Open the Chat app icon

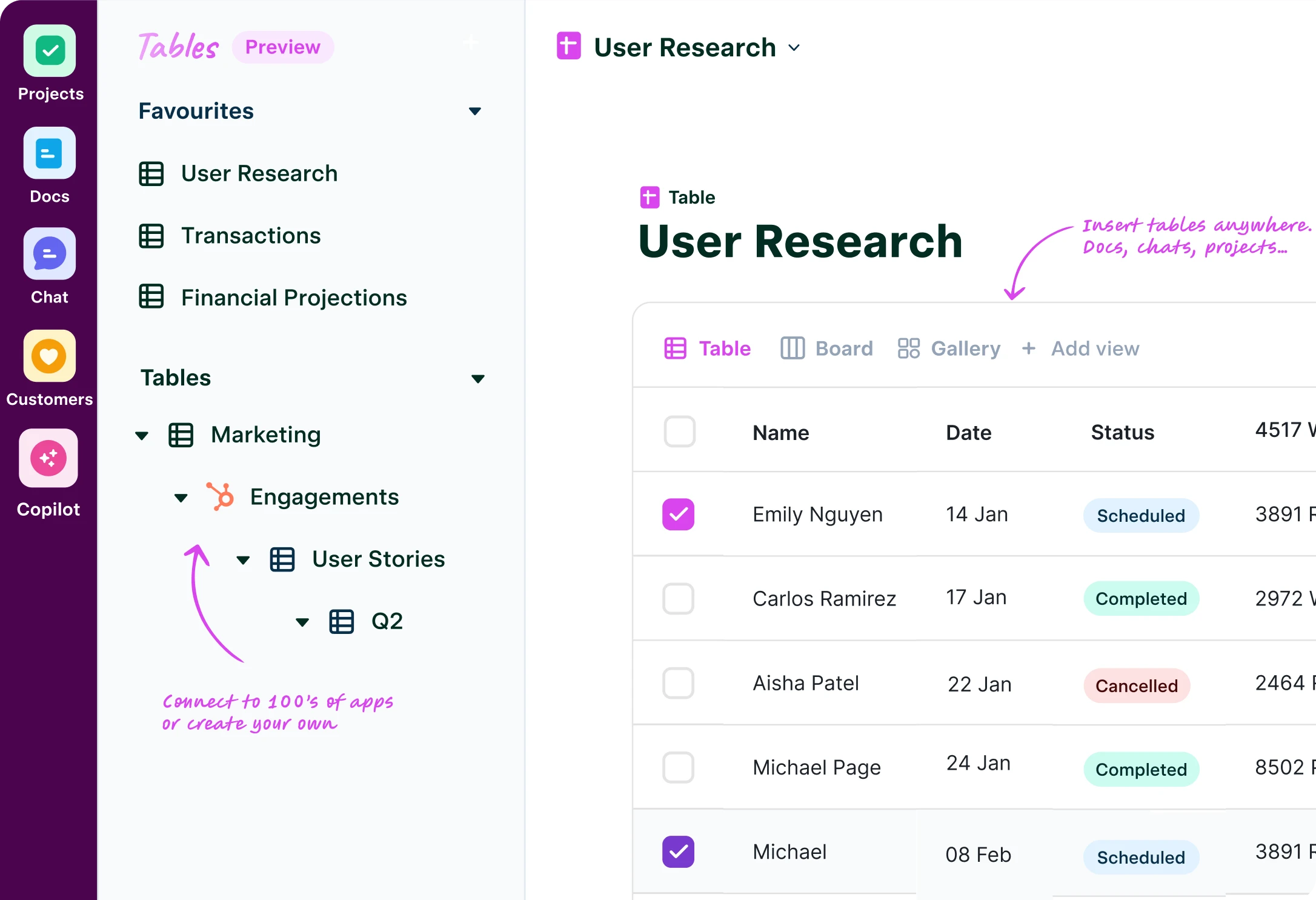pos(50,254)
